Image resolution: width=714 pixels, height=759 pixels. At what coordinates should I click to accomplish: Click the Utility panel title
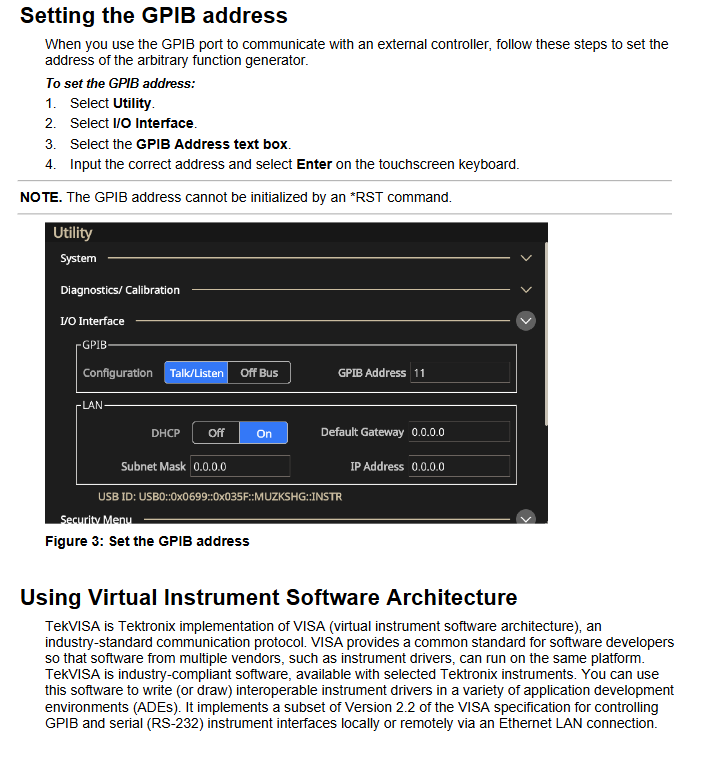pos(73,233)
